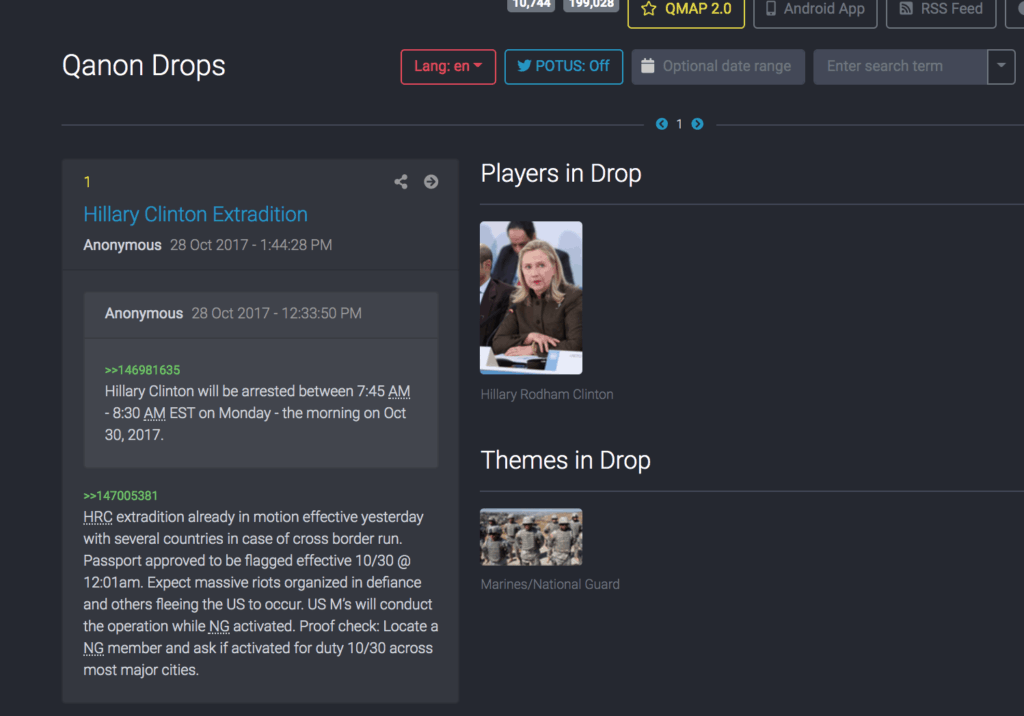Select page number 1 in pagination
Image resolution: width=1024 pixels, height=716 pixels.
point(679,124)
